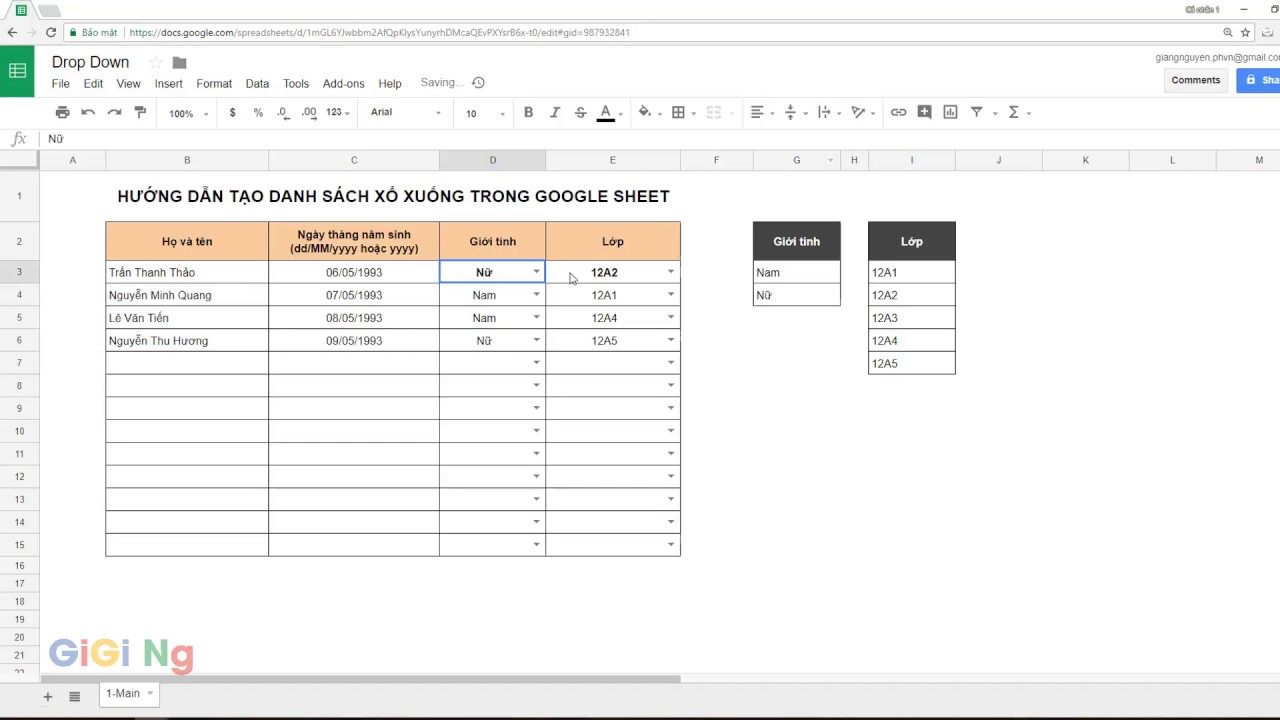This screenshot has width=1280, height=720.
Task: Open the fill color picker
Action: pyautogui.click(x=647, y=113)
